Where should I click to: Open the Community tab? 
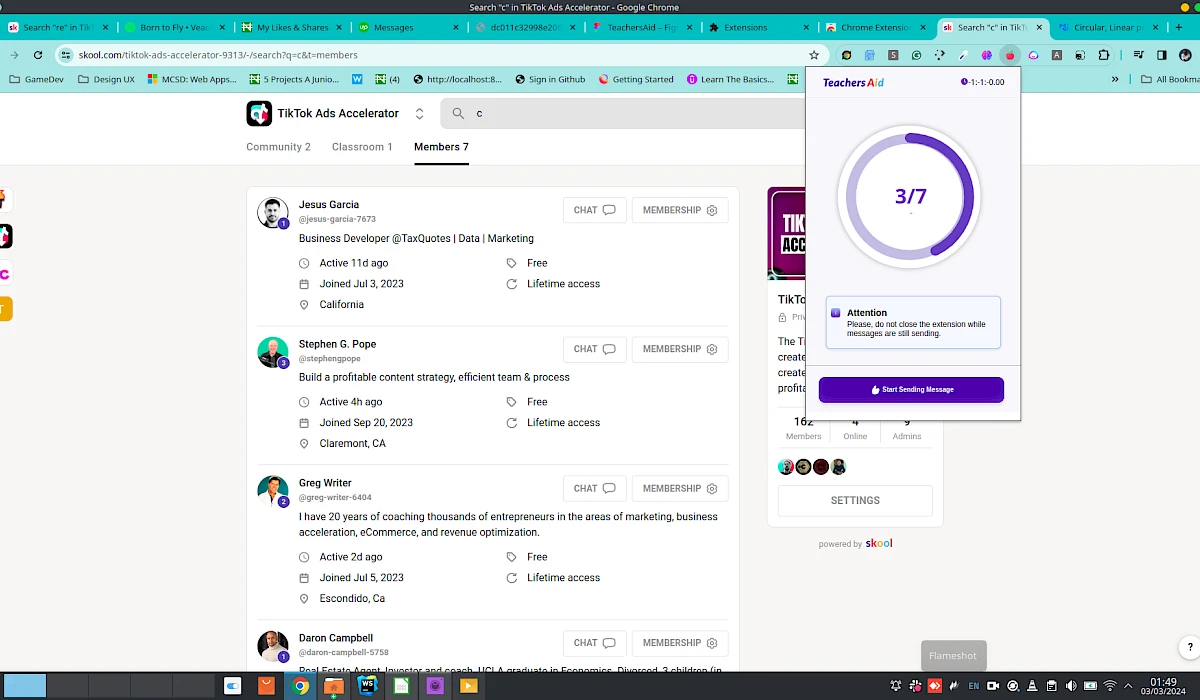tap(278, 146)
